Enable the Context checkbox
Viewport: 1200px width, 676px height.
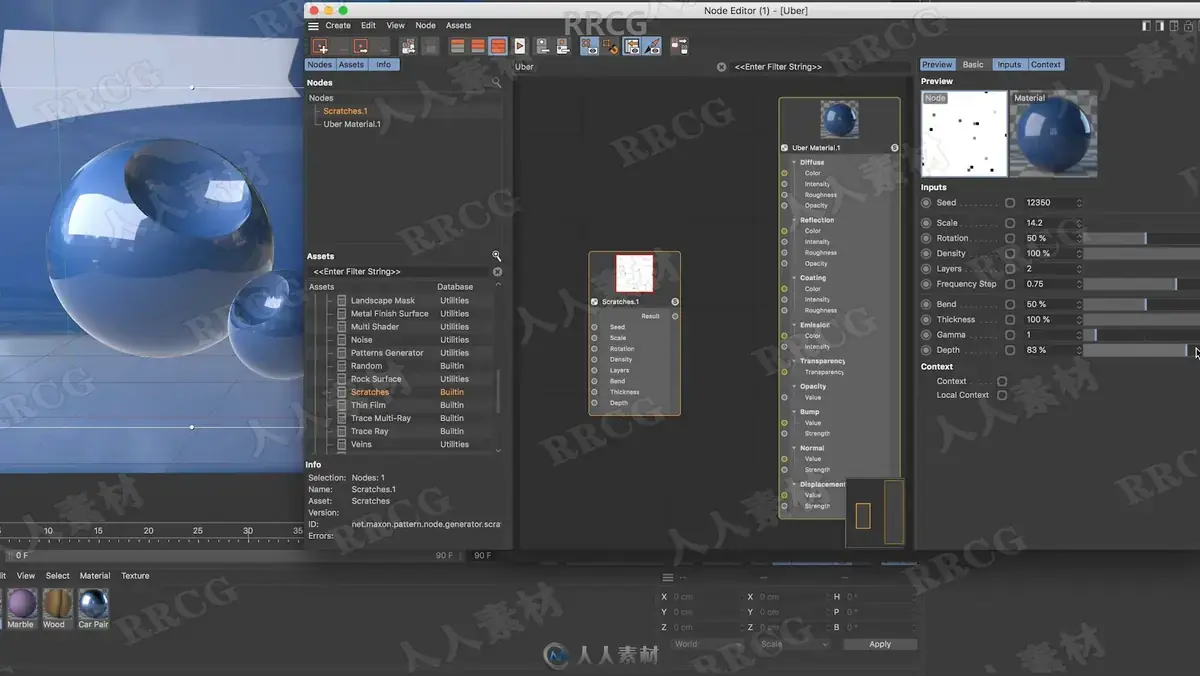point(1002,381)
